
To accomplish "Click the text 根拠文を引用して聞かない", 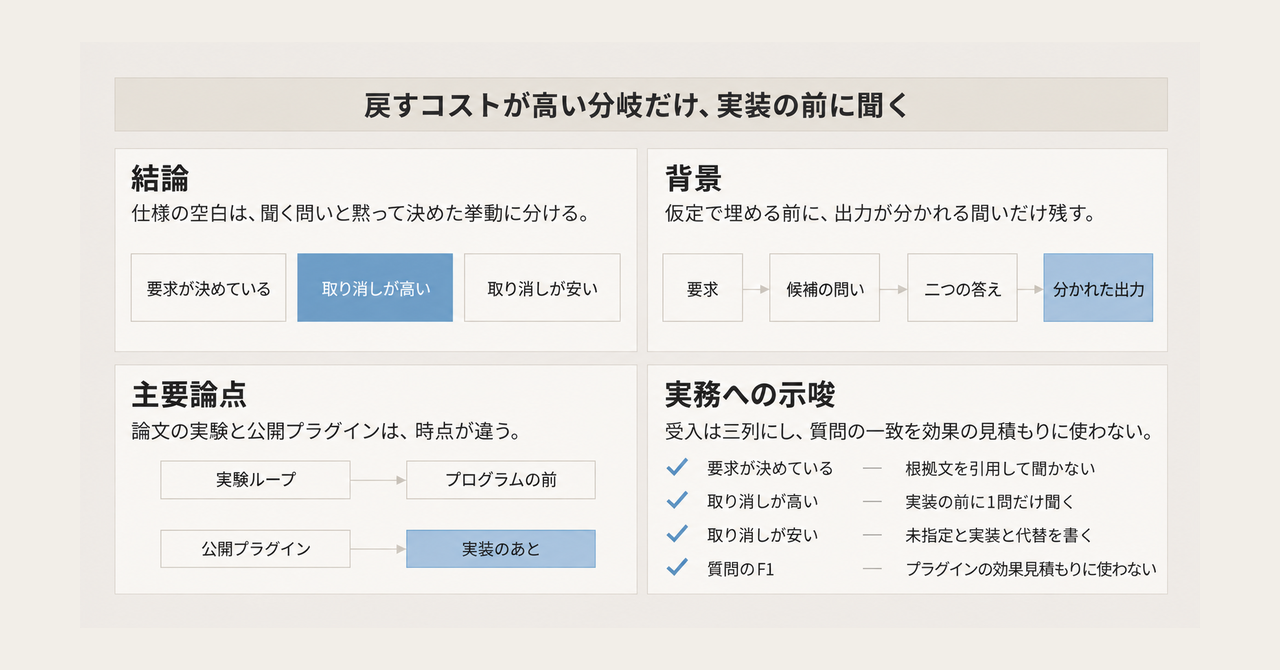I will [x=1000, y=468].
